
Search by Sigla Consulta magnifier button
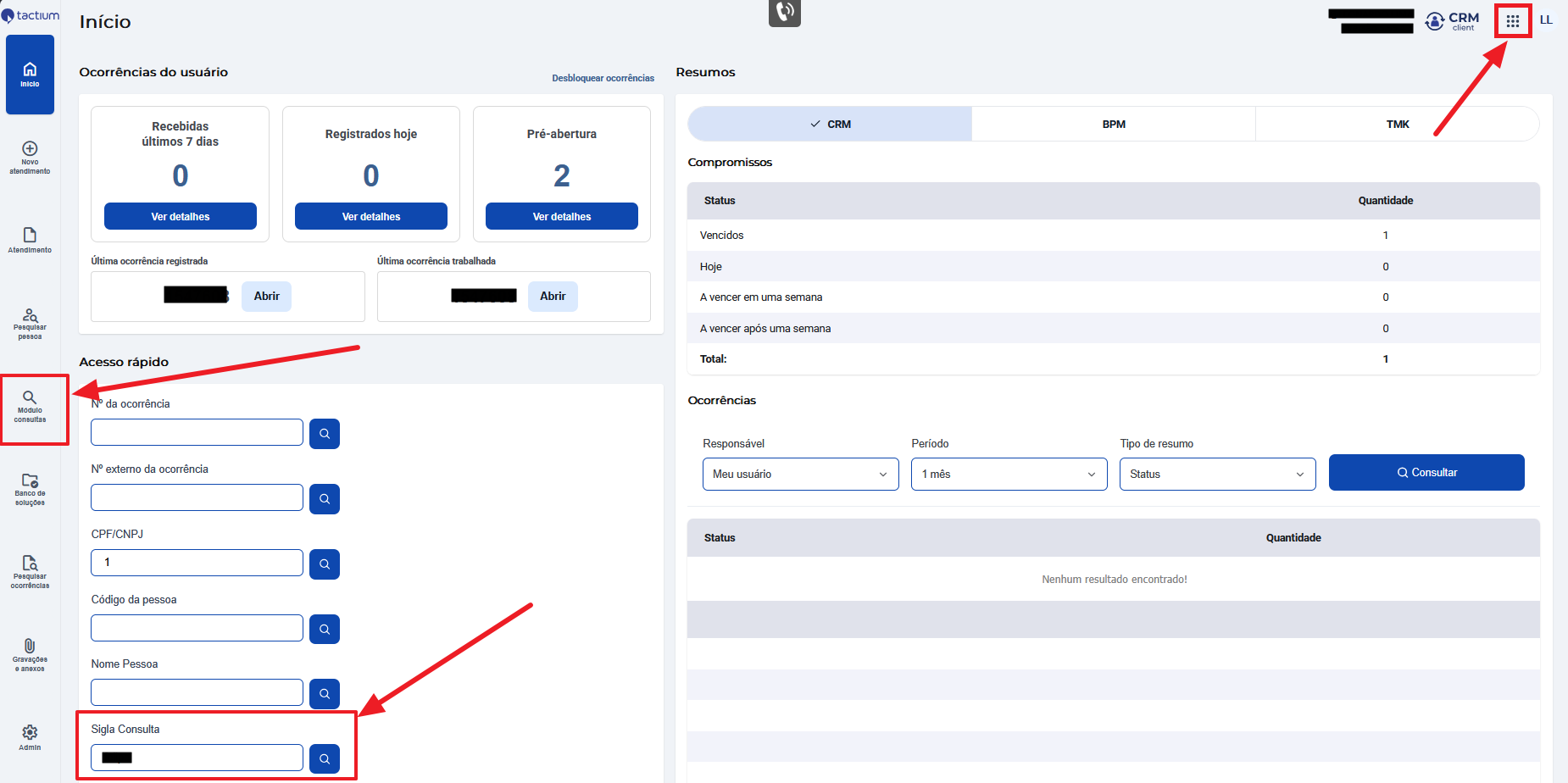[325, 759]
